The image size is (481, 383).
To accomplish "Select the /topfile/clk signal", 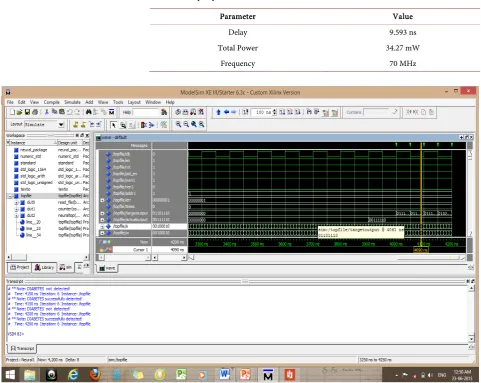I will tap(122, 154).
